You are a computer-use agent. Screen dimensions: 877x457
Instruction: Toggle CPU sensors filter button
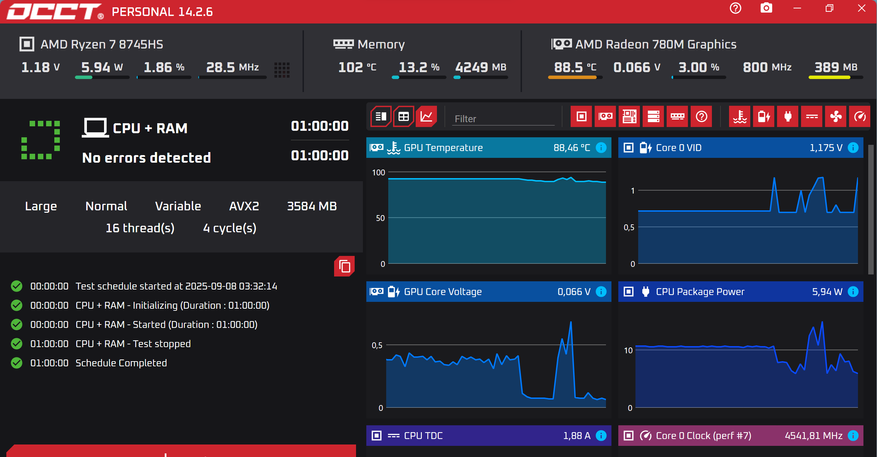point(581,116)
